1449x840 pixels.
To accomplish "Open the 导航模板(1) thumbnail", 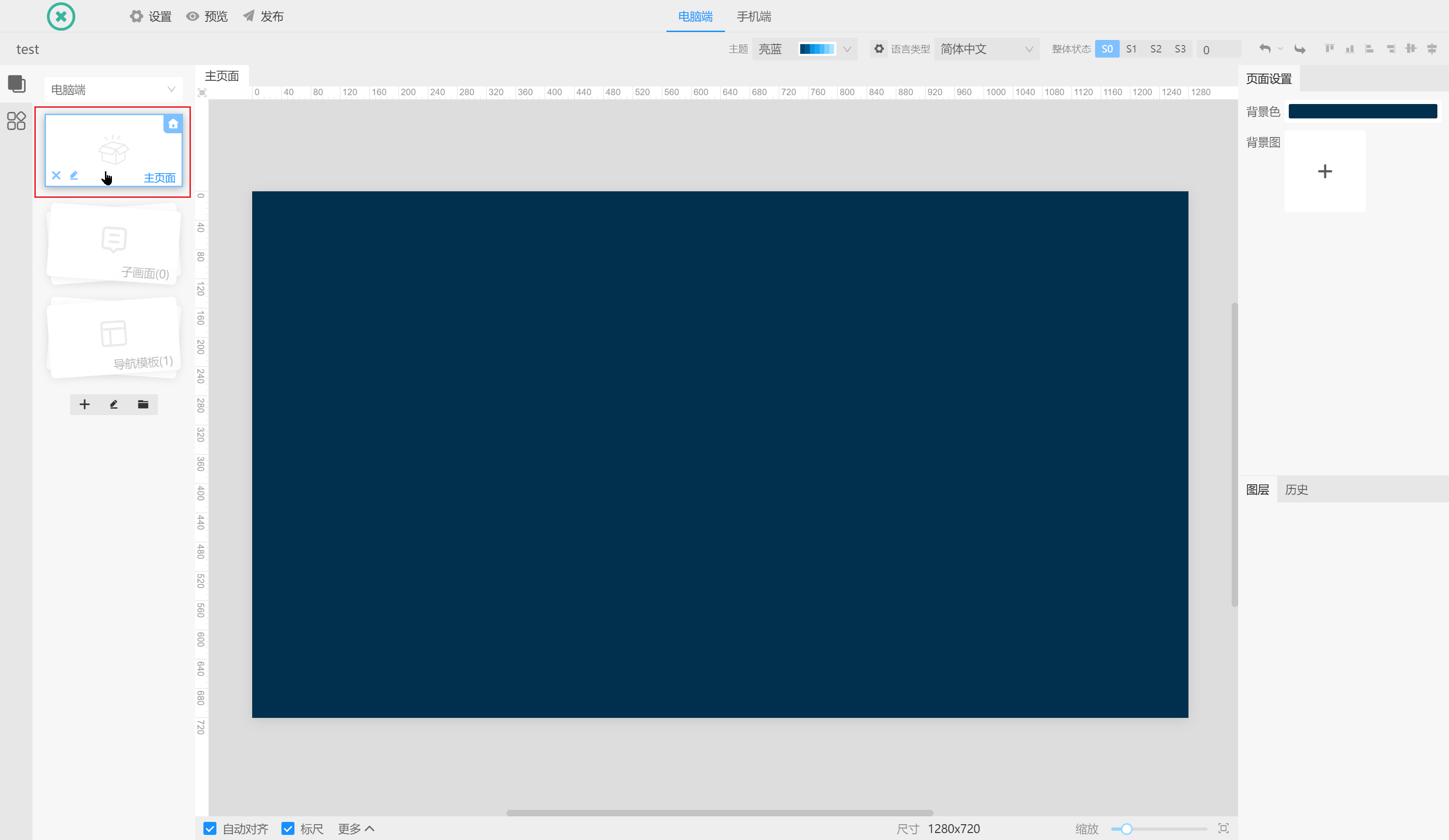I will (x=113, y=338).
